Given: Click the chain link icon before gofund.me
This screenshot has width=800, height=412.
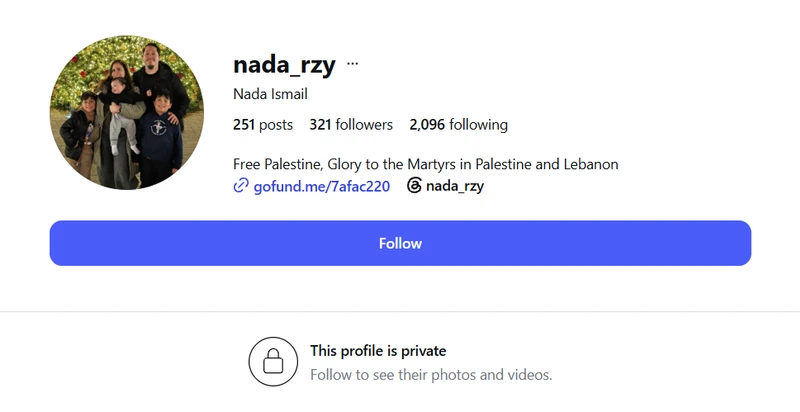Looking at the screenshot, I should [241, 186].
